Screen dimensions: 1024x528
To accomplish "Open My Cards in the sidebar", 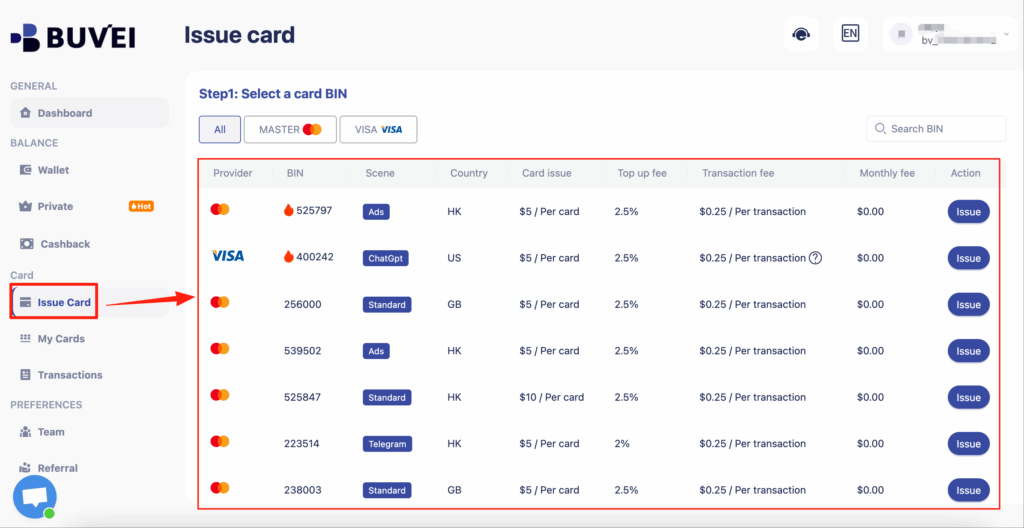I will (61, 339).
